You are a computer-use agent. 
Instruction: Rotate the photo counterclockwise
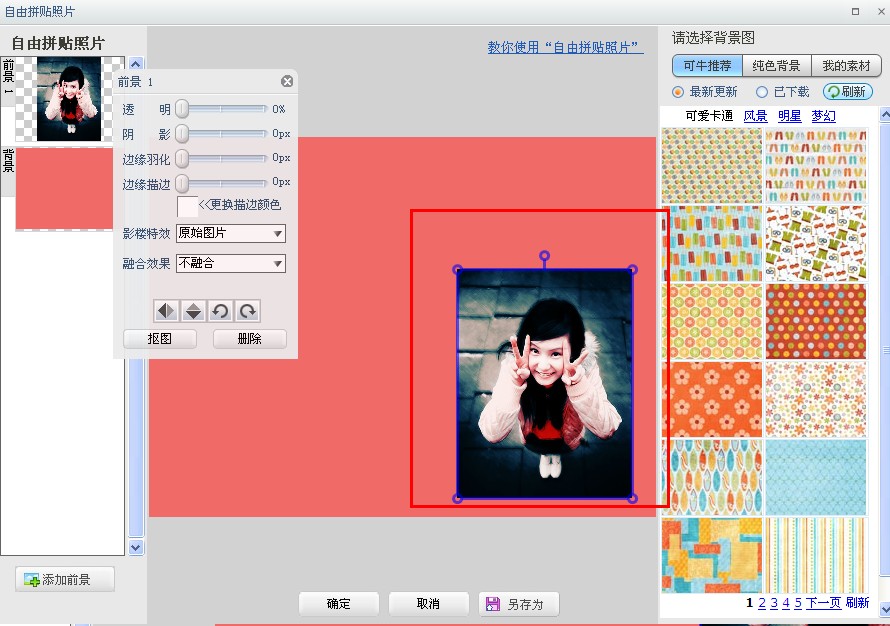tap(221, 311)
